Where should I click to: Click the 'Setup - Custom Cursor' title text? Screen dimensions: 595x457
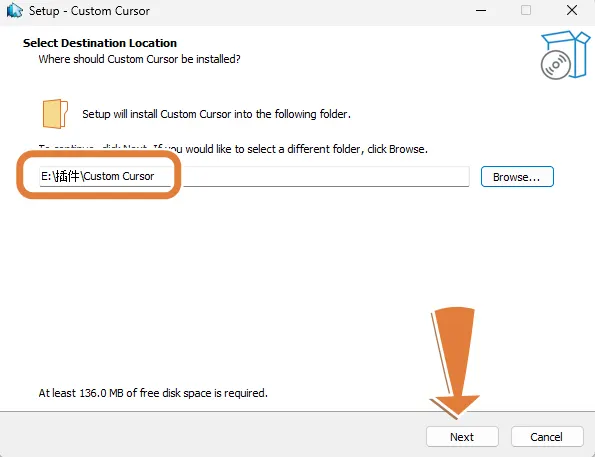[x=89, y=11]
